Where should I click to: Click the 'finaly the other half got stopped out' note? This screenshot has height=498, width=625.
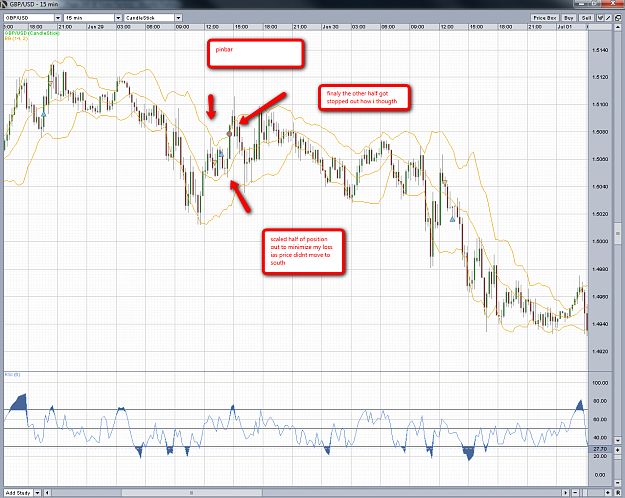tap(364, 98)
